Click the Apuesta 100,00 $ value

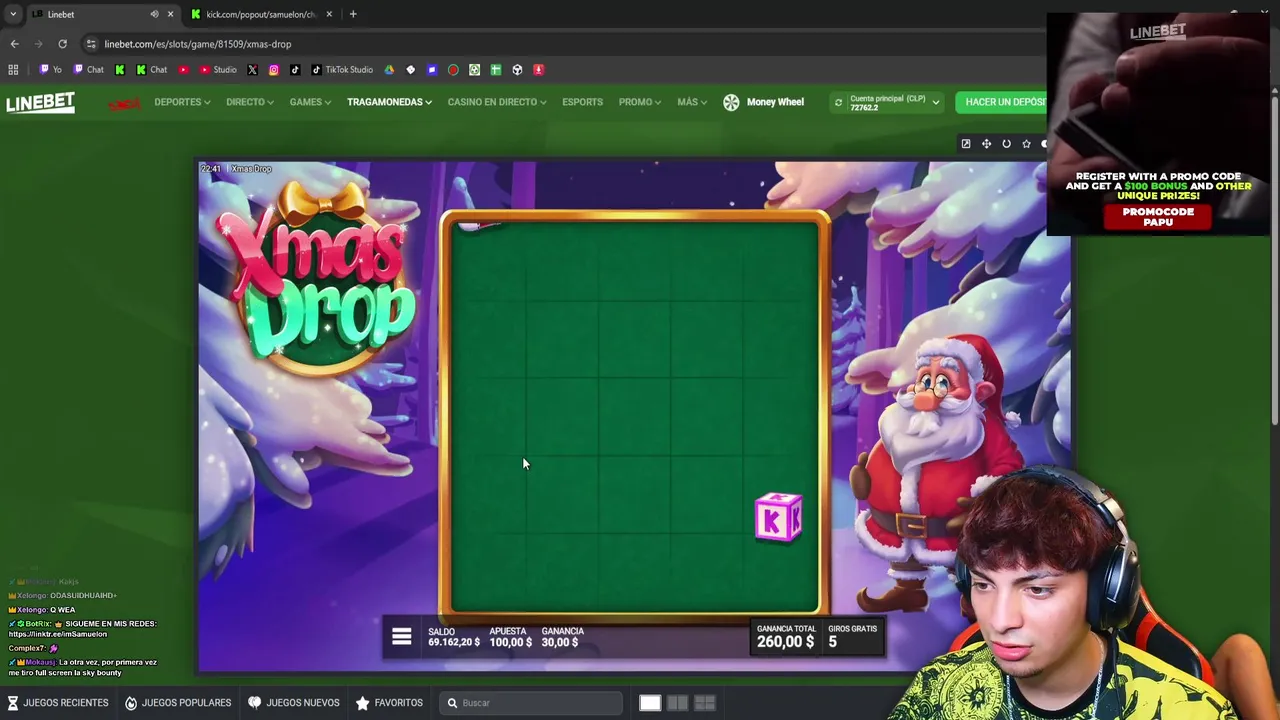click(x=510, y=642)
